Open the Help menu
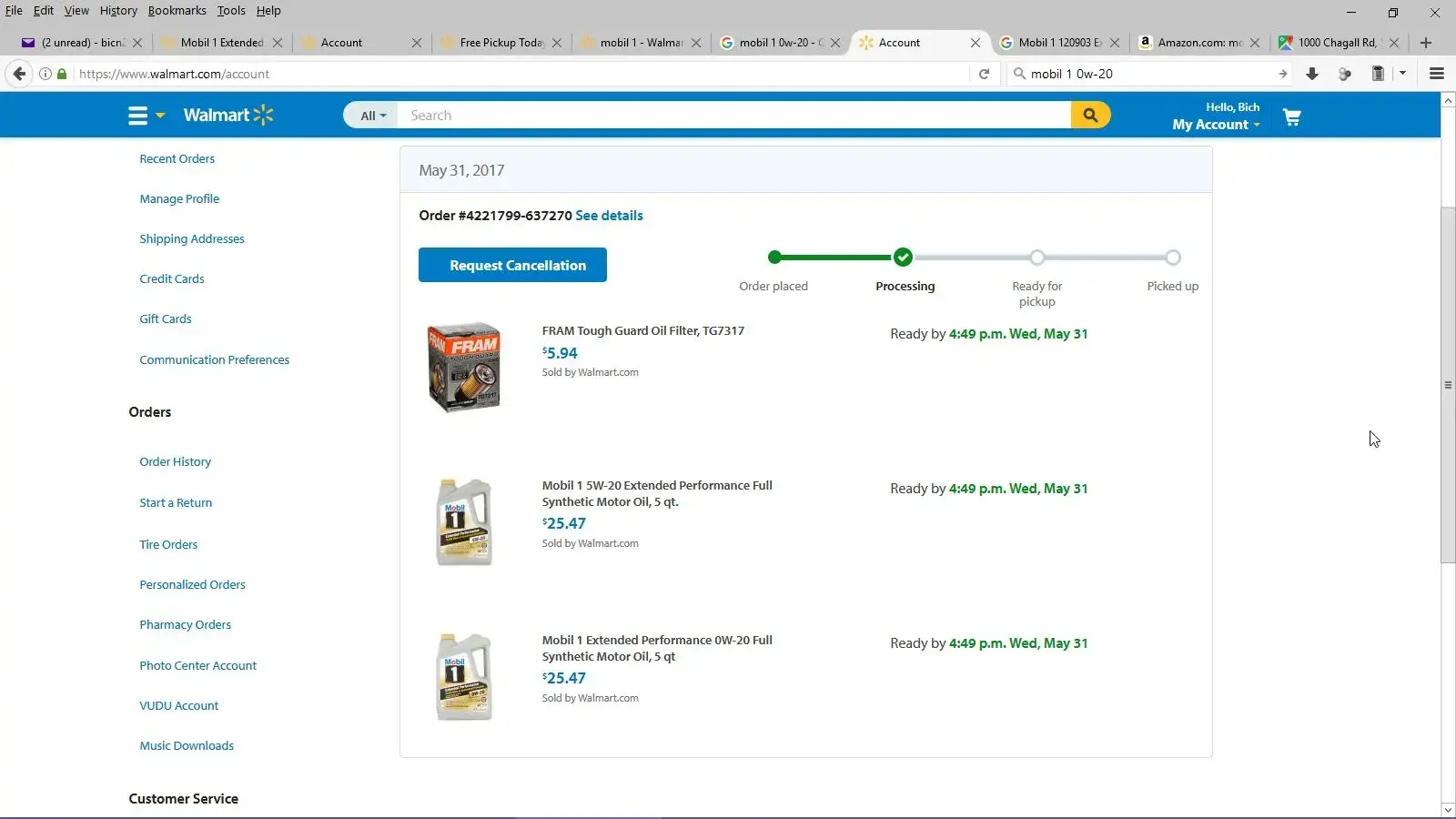Image resolution: width=1456 pixels, height=819 pixels. click(x=268, y=11)
